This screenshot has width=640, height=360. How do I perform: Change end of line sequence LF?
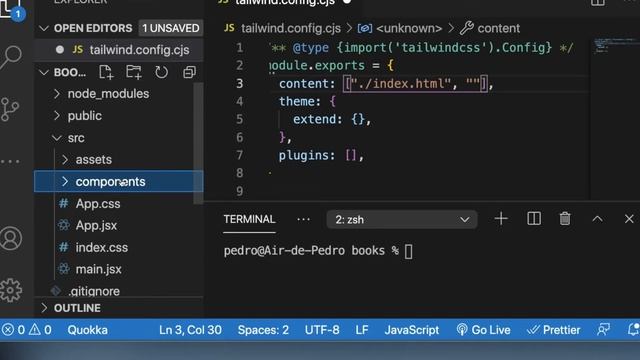point(362,330)
